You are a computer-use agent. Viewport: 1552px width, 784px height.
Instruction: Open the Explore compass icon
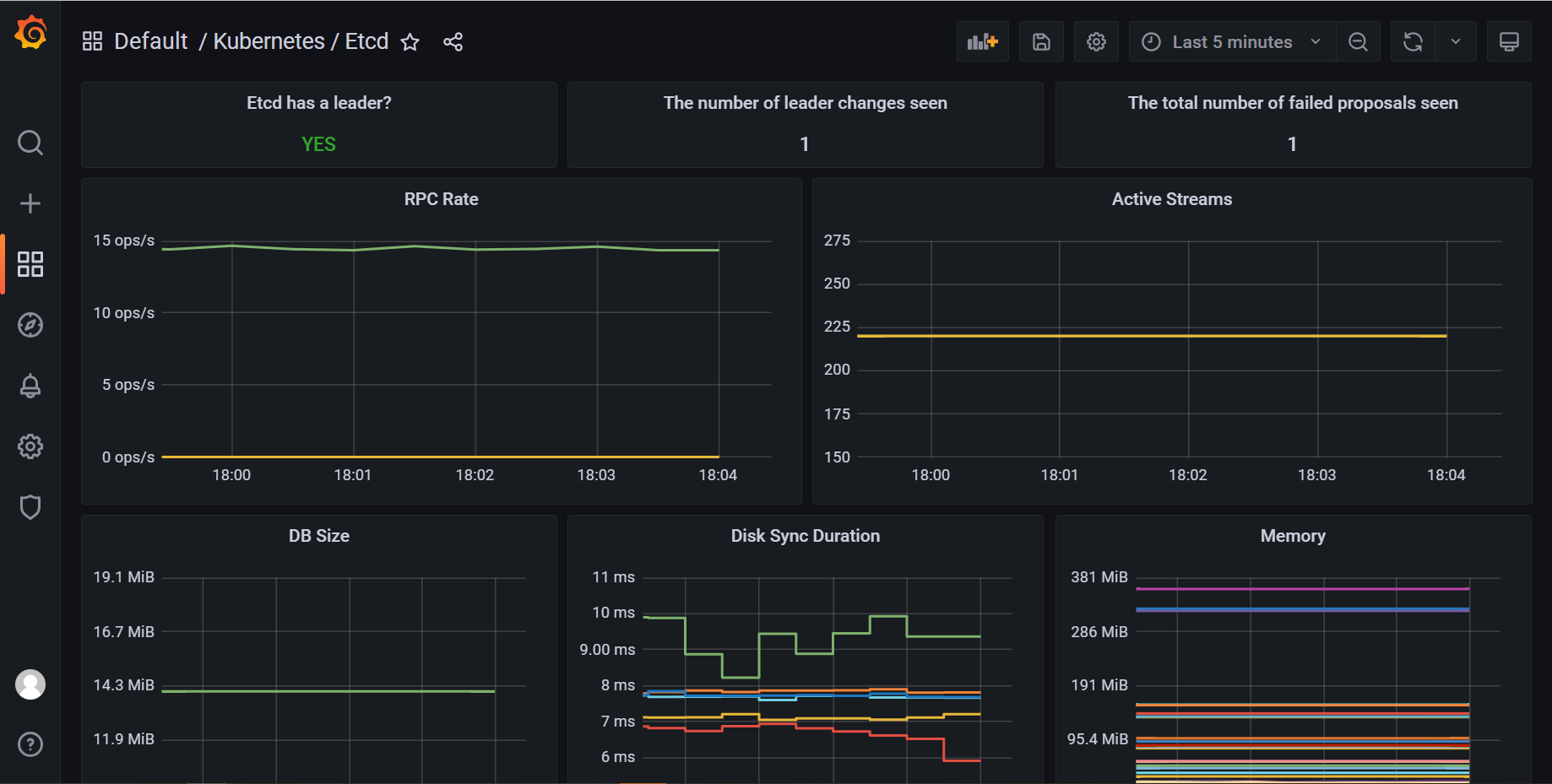coord(30,325)
